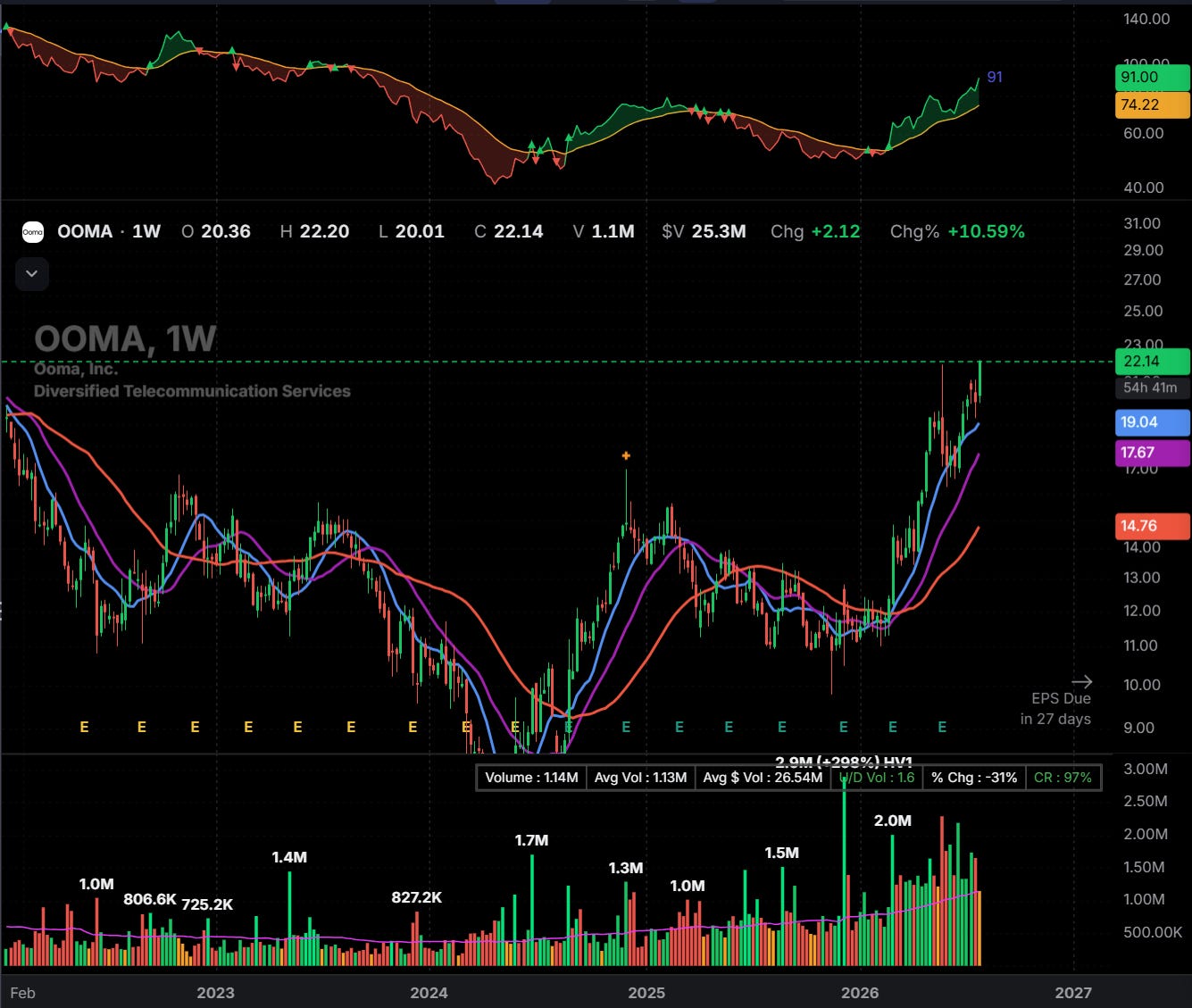1192x1008 pixels.
Task: Click the 2.9M (+298%) HV1 volume label
Action: 844,762
